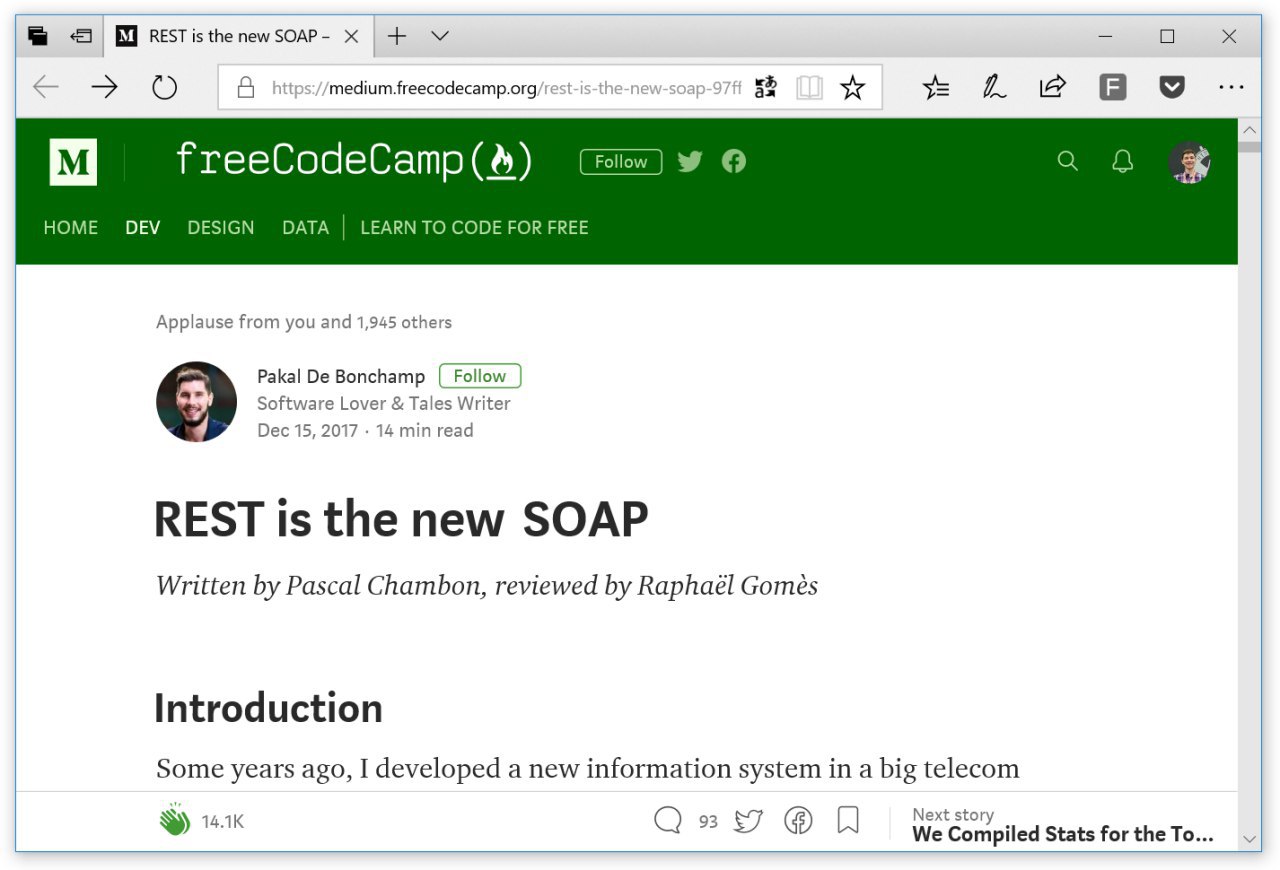Click the address bar URL field
Screen dimensions: 1280x870
pos(507,88)
